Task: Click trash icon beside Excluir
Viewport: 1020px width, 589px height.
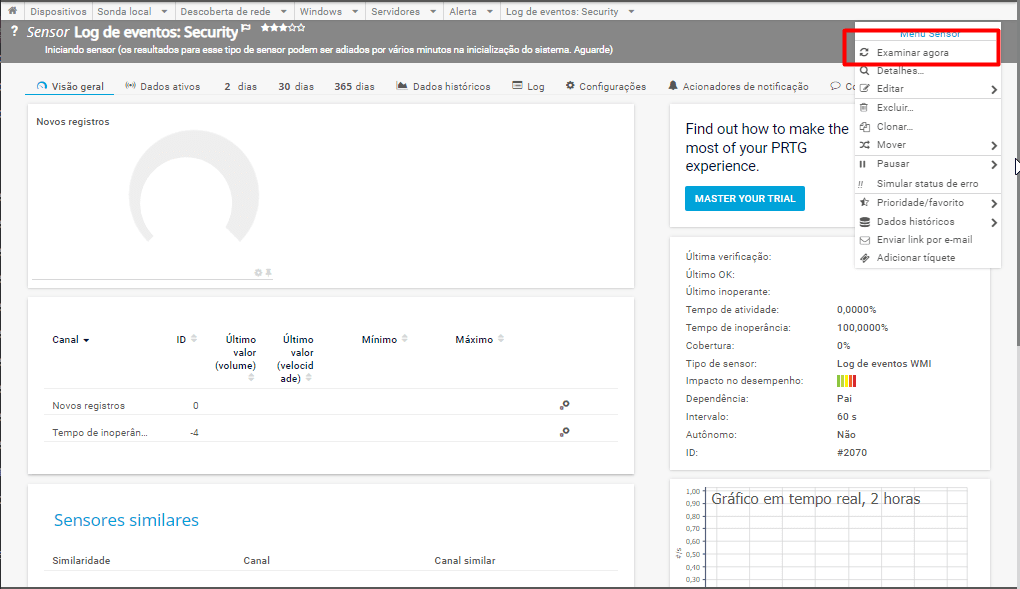Action: coord(864,107)
